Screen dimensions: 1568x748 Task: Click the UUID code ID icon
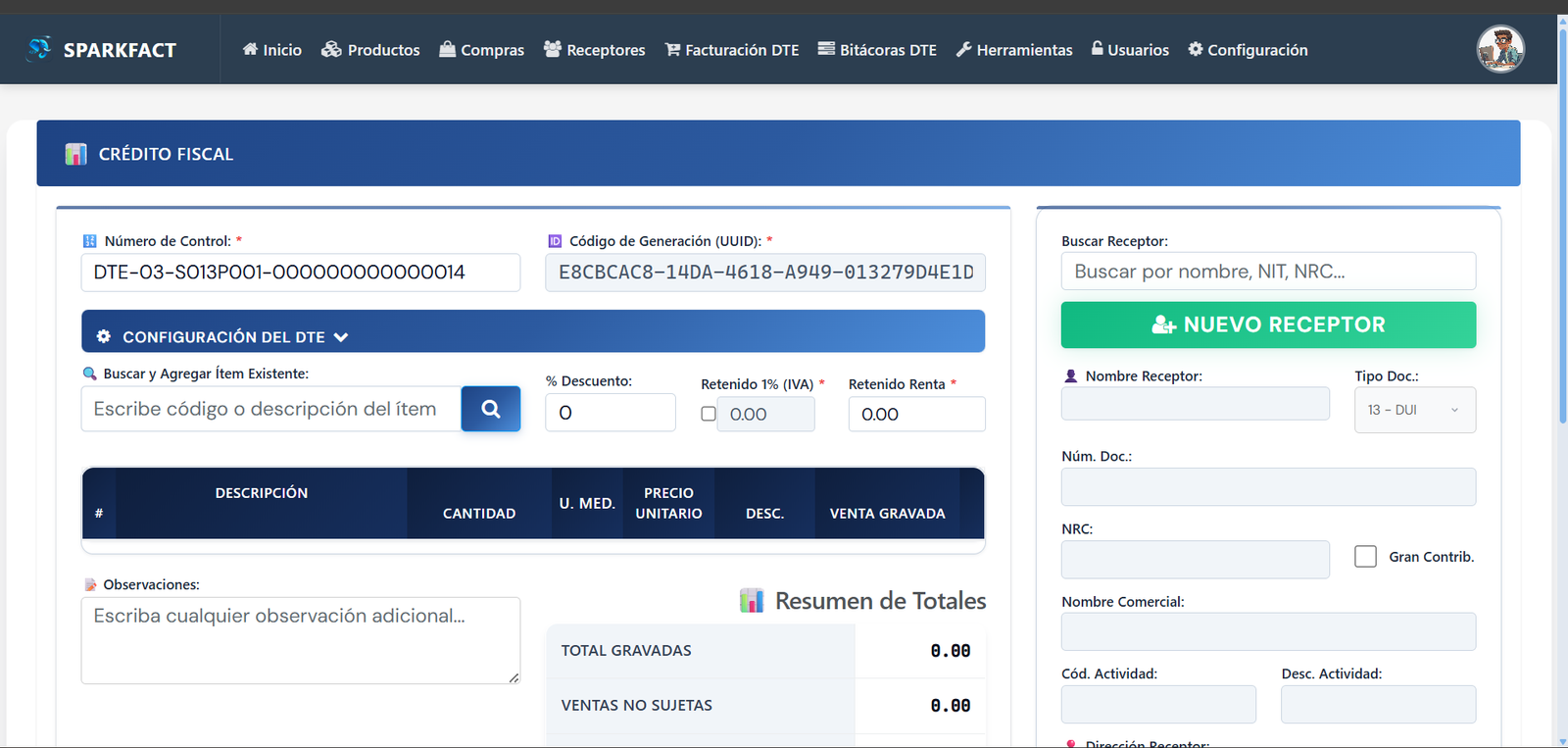coord(555,241)
